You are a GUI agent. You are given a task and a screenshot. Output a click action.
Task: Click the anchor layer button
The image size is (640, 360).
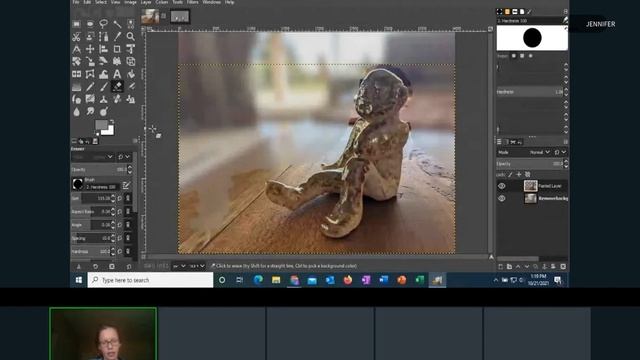click(544, 267)
